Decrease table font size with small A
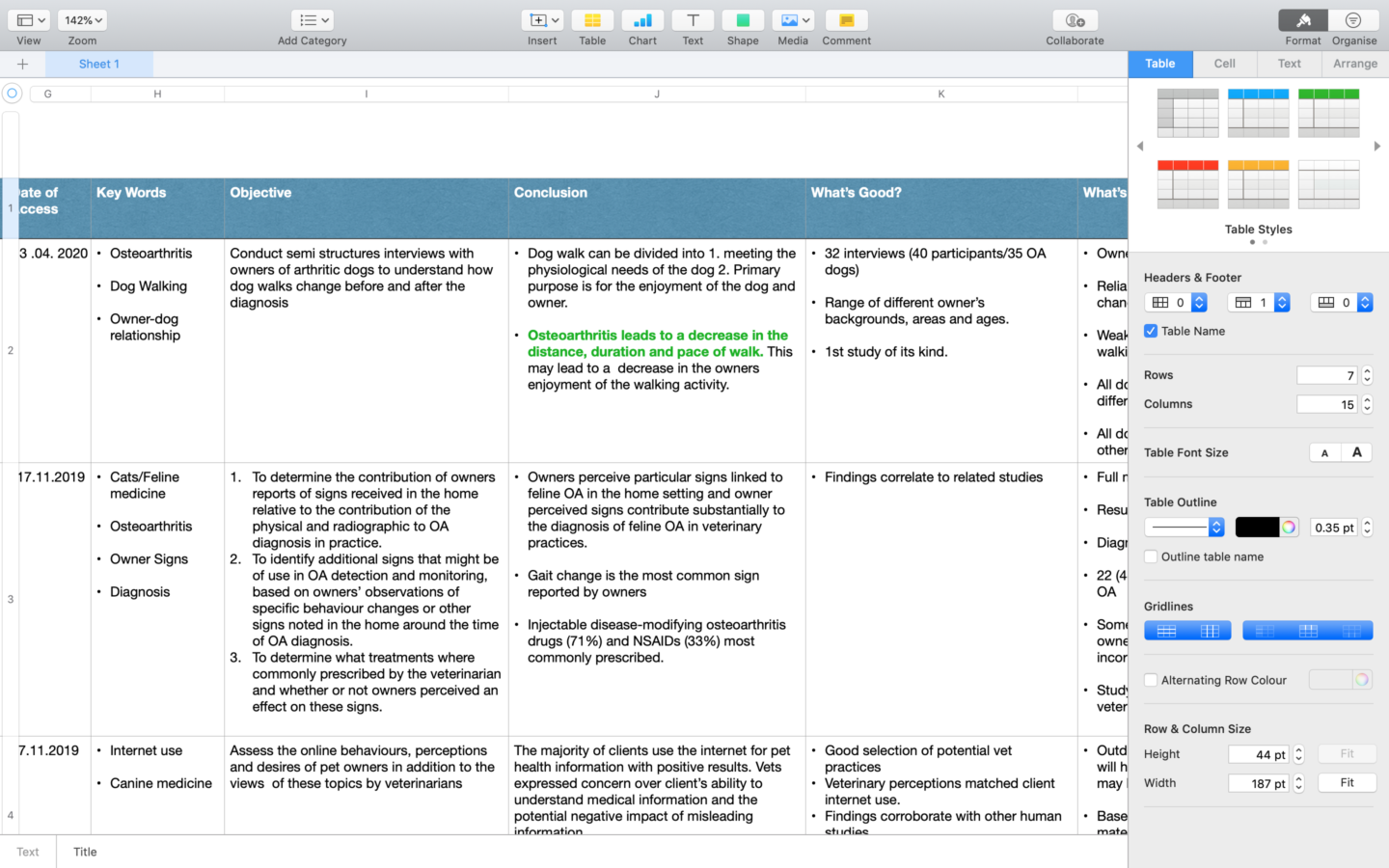 click(1325, 452)
